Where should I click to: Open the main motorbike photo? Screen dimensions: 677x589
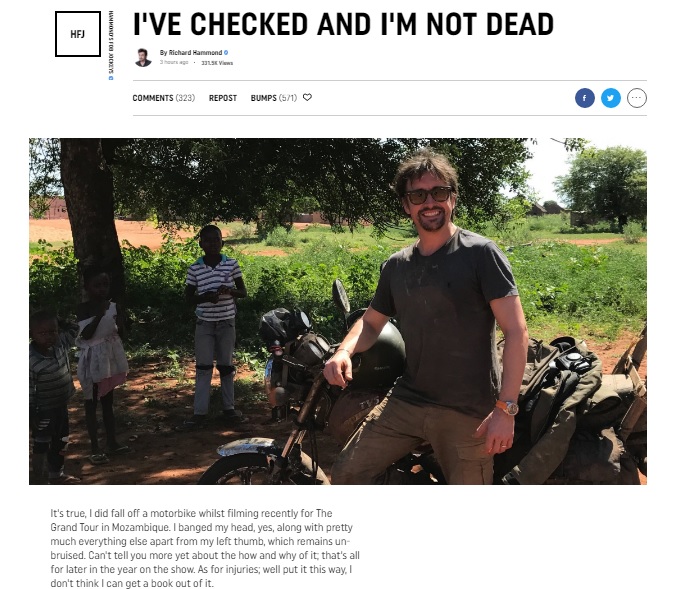point(338,311)
